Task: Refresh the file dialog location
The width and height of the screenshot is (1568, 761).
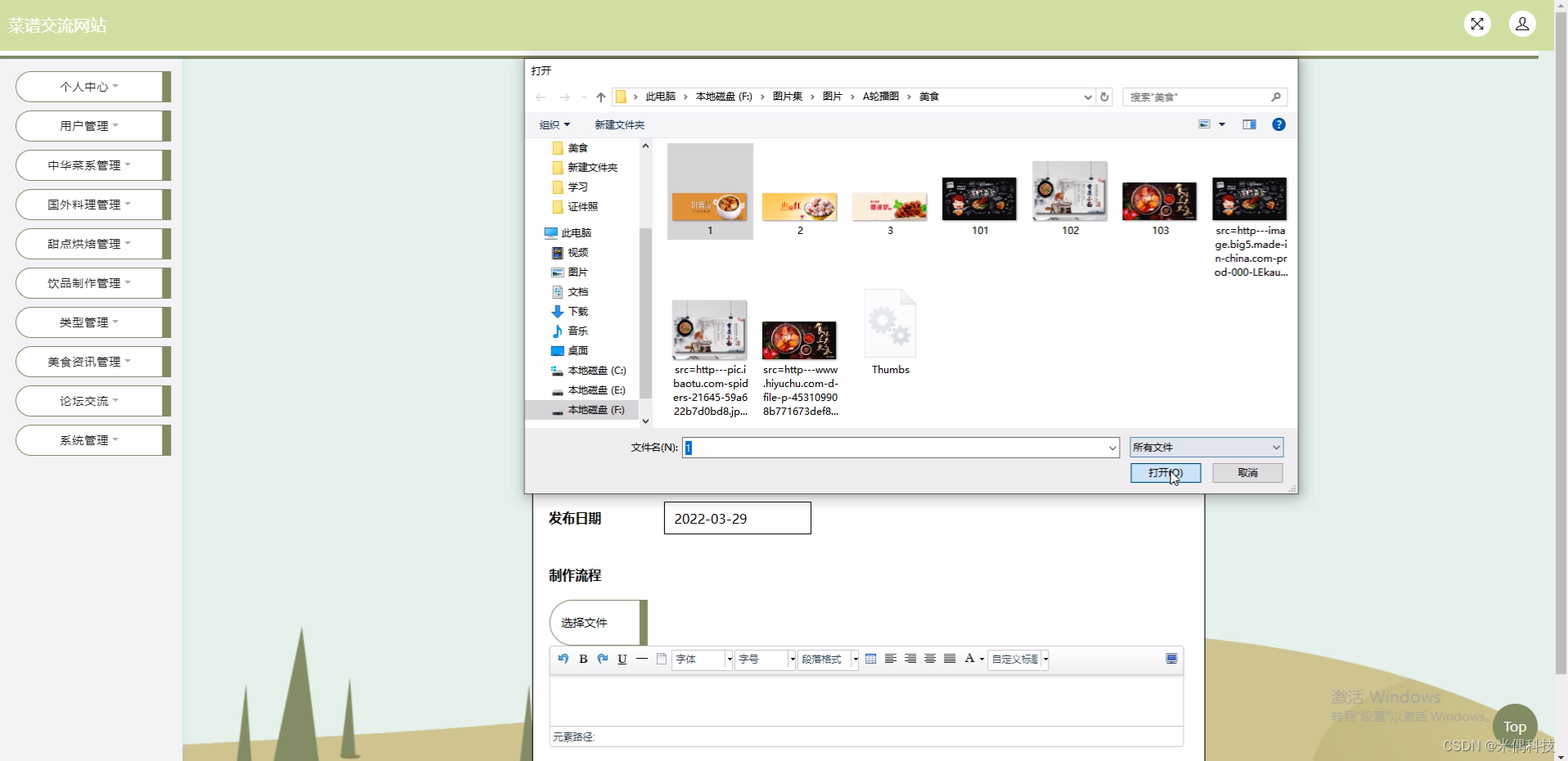Action: point(1104,97)
